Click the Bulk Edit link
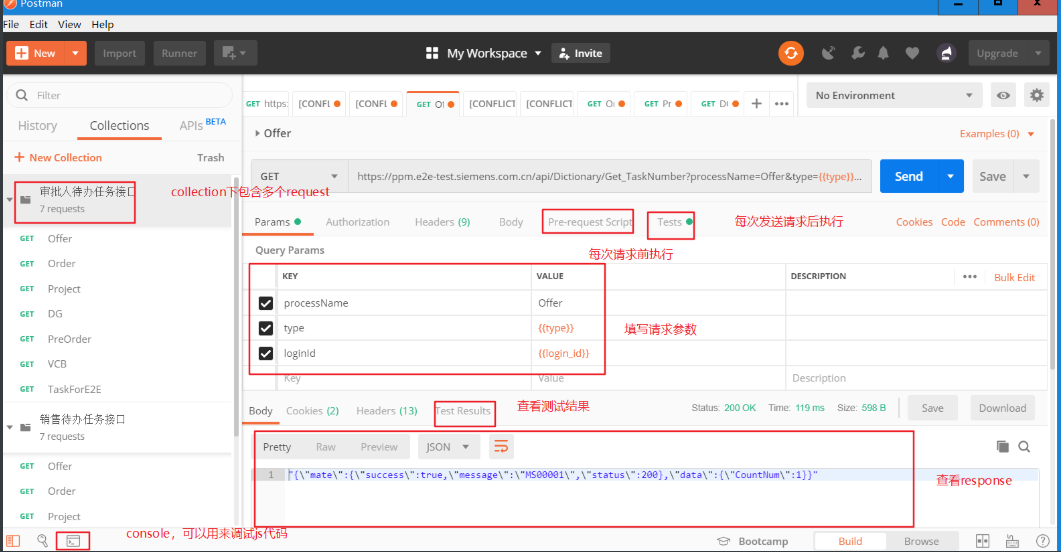The height and width of the screenshot is (552, 1061). click(1014, 277)
